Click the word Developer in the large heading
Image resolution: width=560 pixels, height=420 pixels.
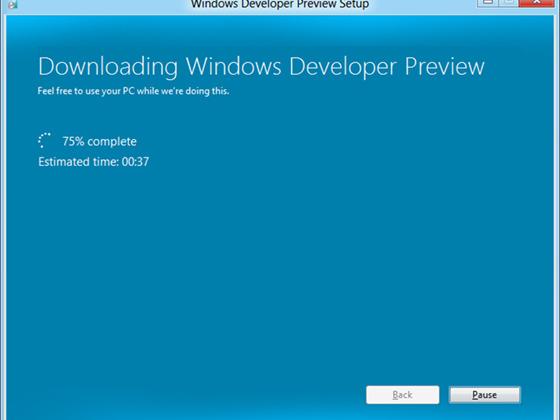pos(343,67)
